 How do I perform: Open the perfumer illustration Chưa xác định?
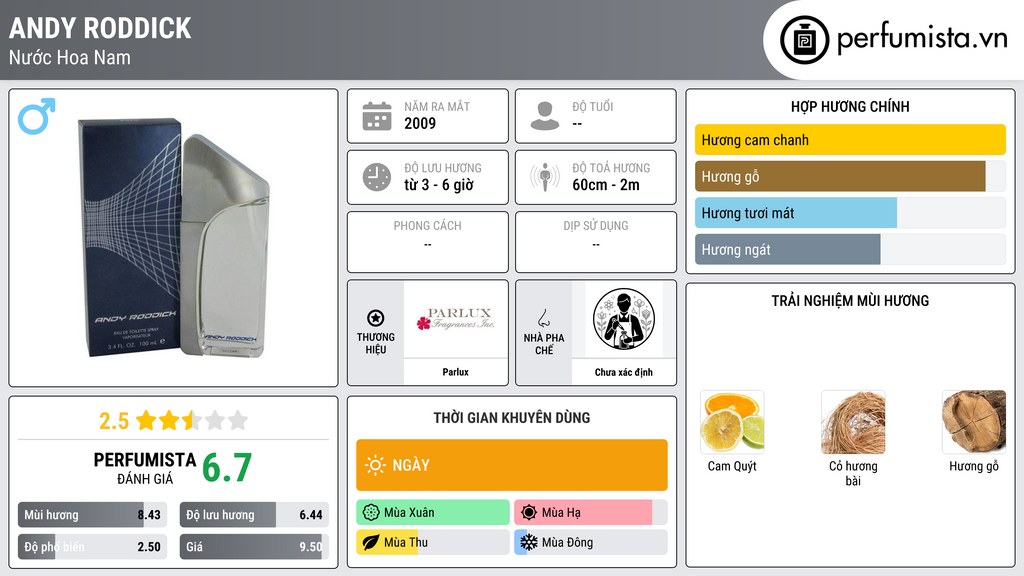tap(624, 319)
